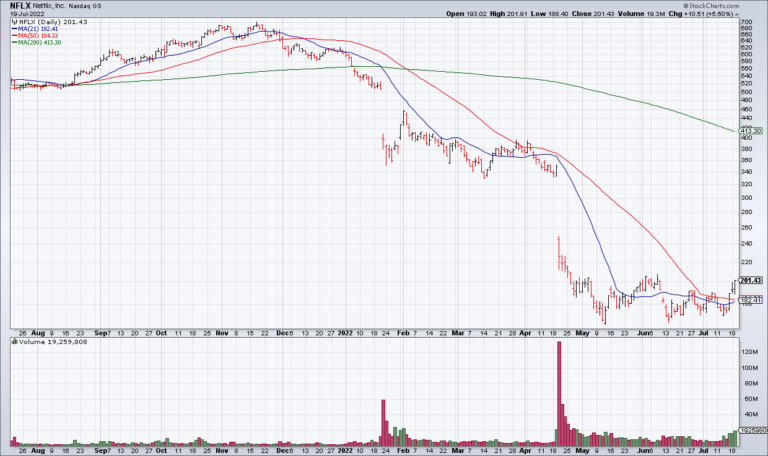Click the "Nasdaq GS" exchange label

85,6
